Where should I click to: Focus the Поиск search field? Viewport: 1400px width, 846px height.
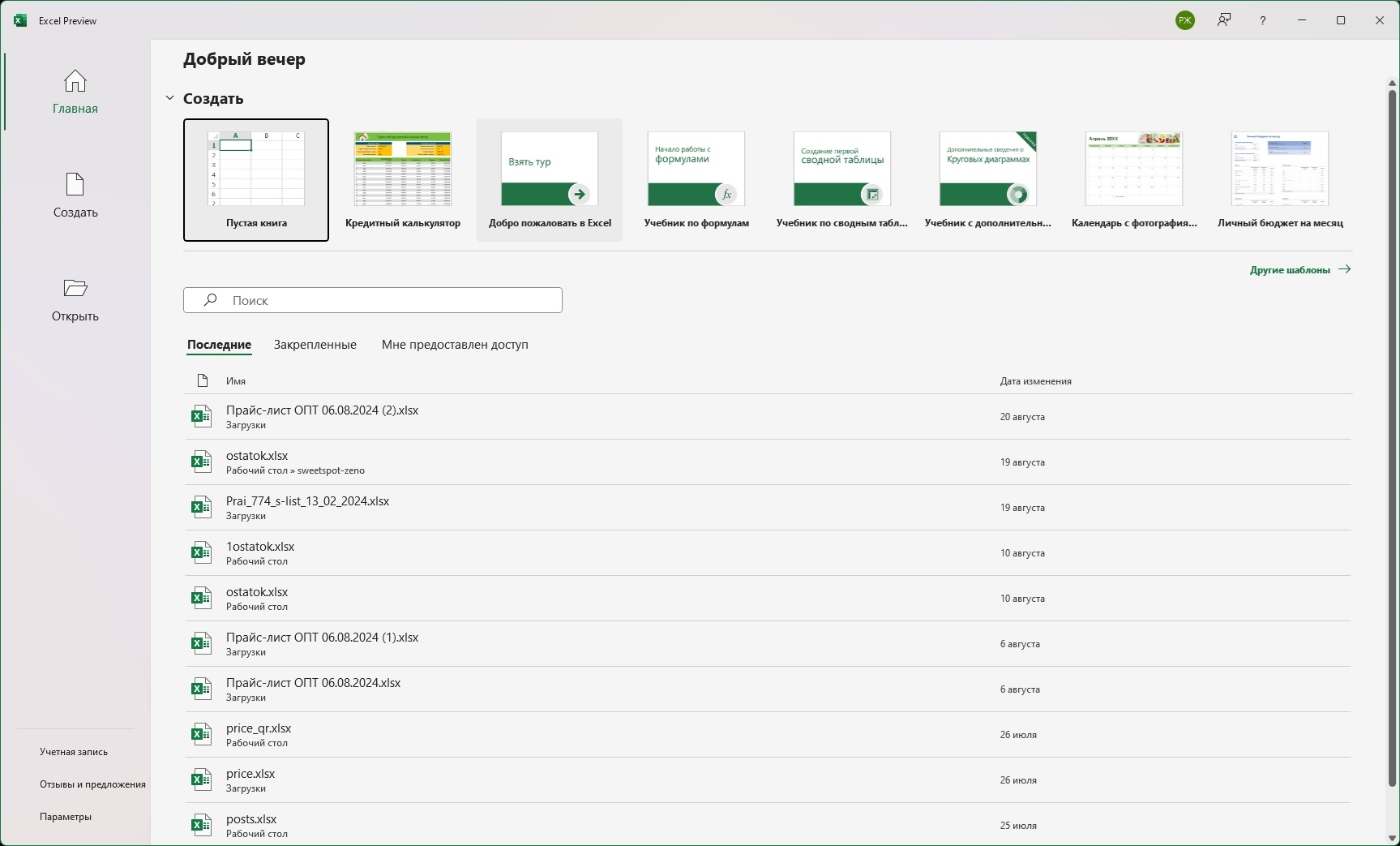click(x=373, y=300)
